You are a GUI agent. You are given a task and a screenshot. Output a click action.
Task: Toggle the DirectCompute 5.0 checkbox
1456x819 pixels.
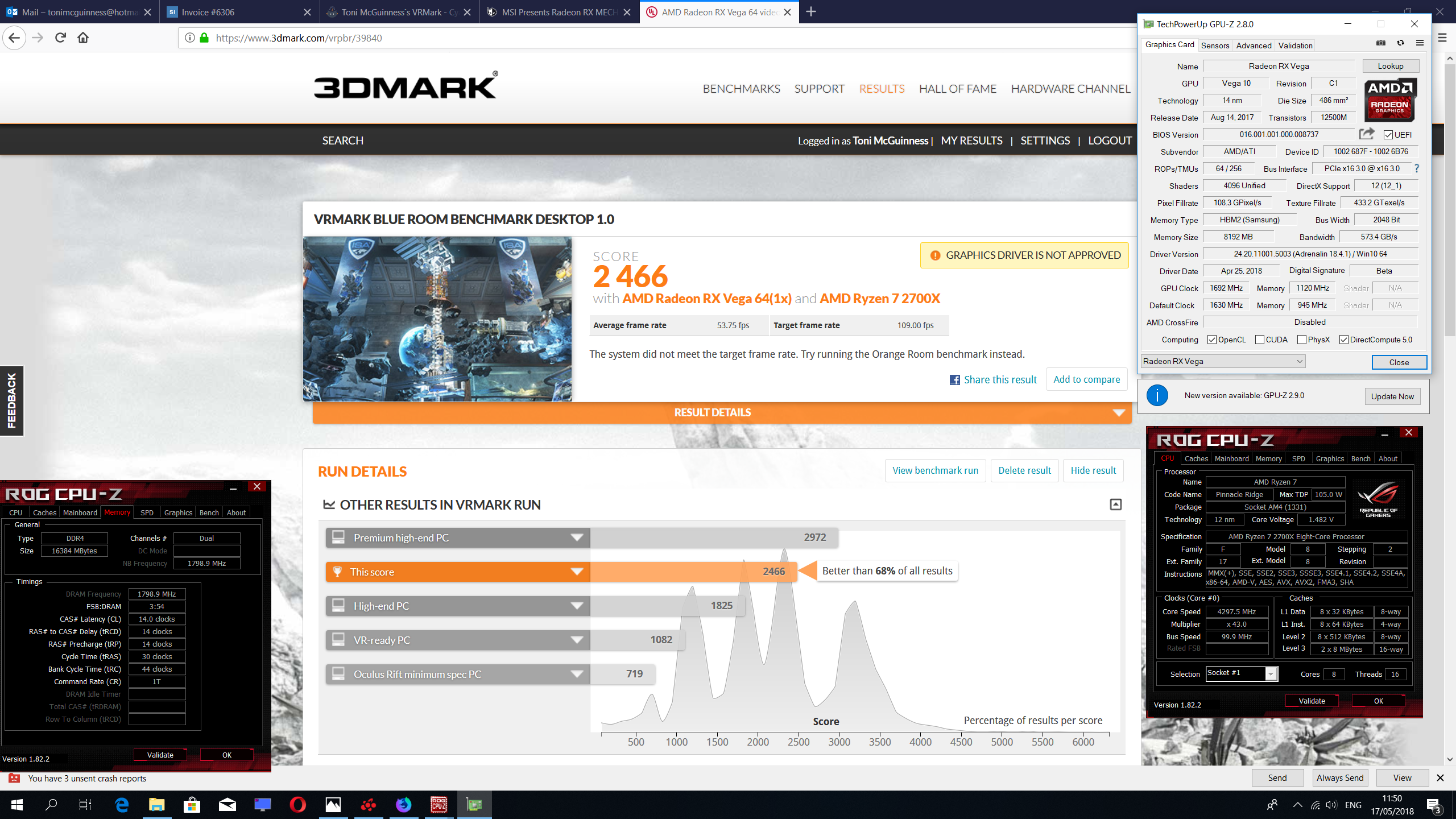[x=1344, y=340]
